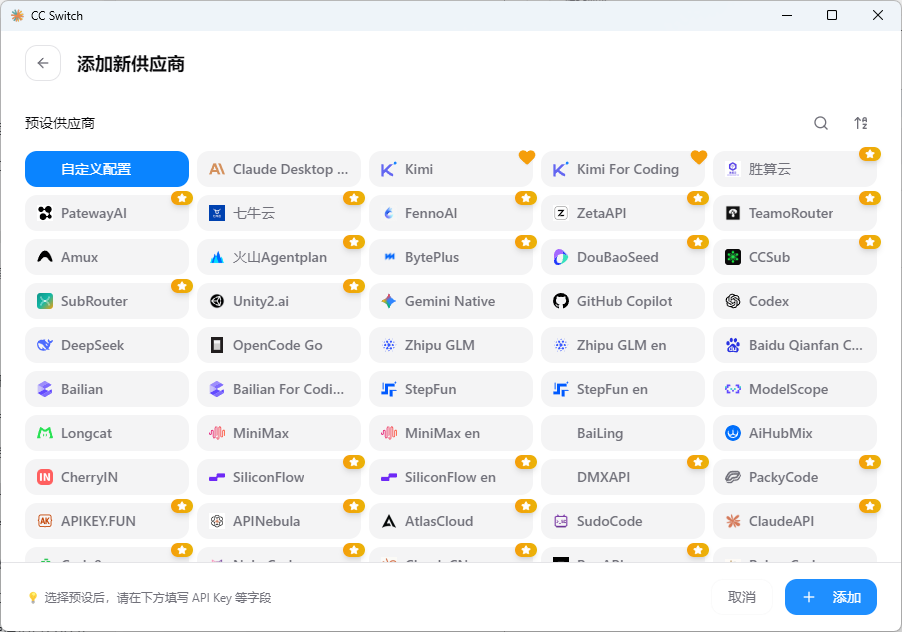The width and height of the screenshot is (902, 632).
Task: Select the FennoAI preset
Action: click(x=451, y=213)
